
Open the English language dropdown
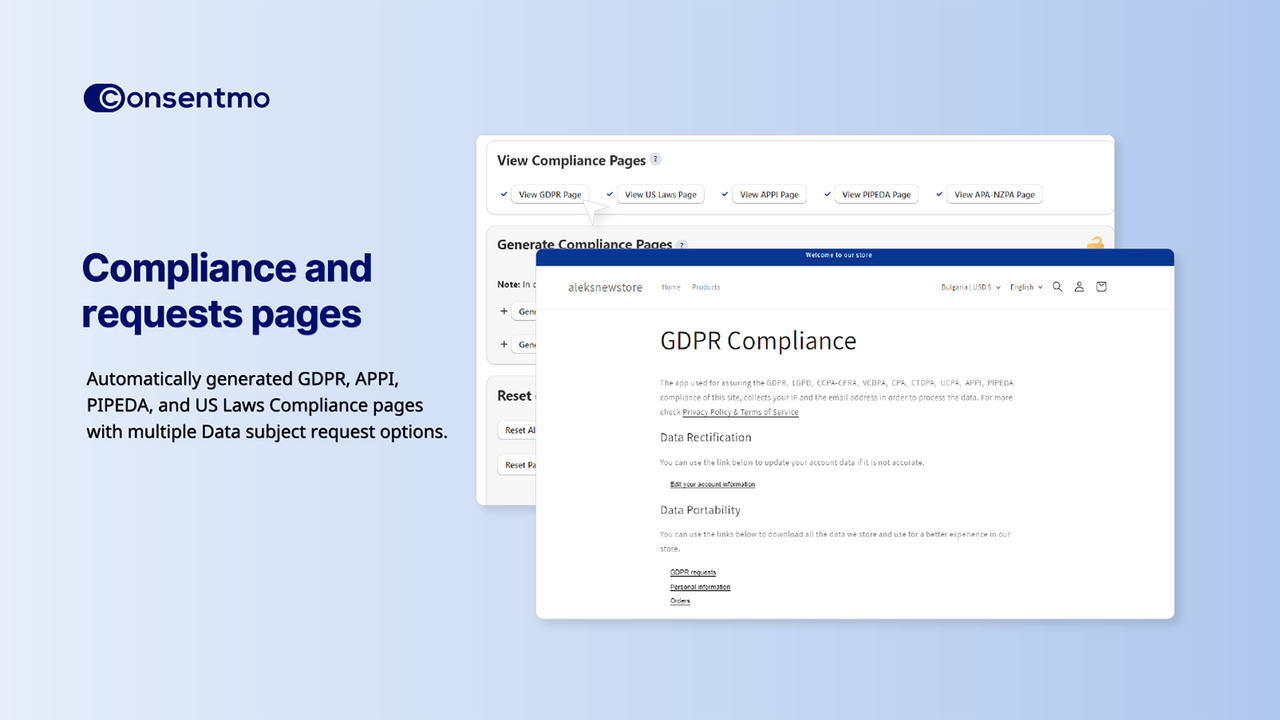point(1026,287)
